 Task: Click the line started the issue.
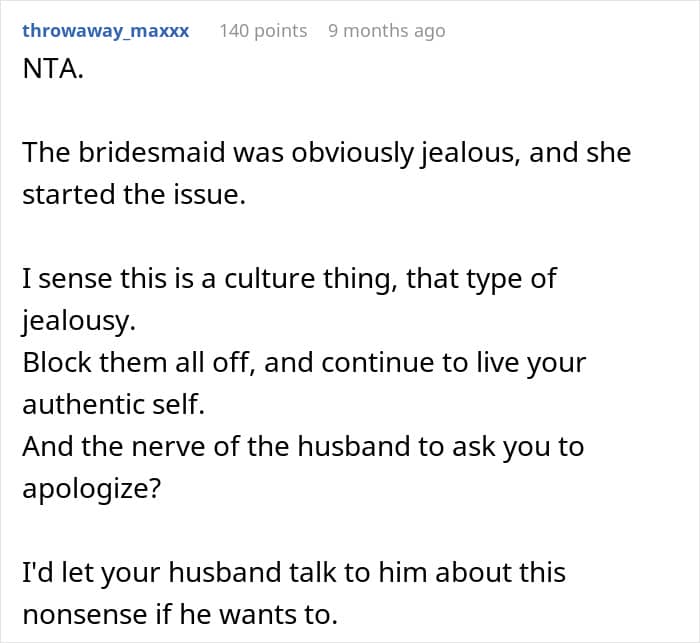point(133,195)
